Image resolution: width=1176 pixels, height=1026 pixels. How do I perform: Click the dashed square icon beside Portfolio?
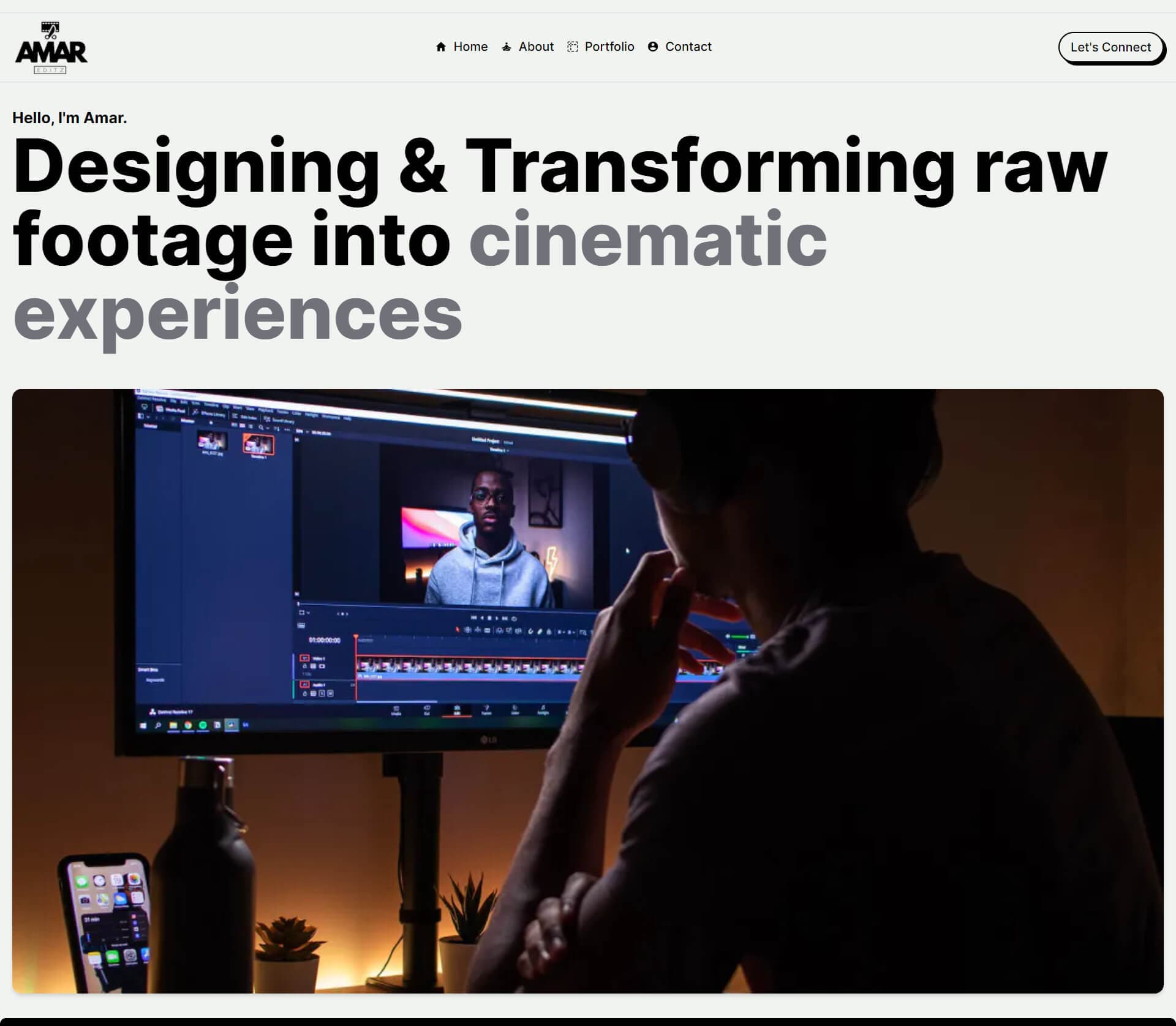(x=572, y=47)
